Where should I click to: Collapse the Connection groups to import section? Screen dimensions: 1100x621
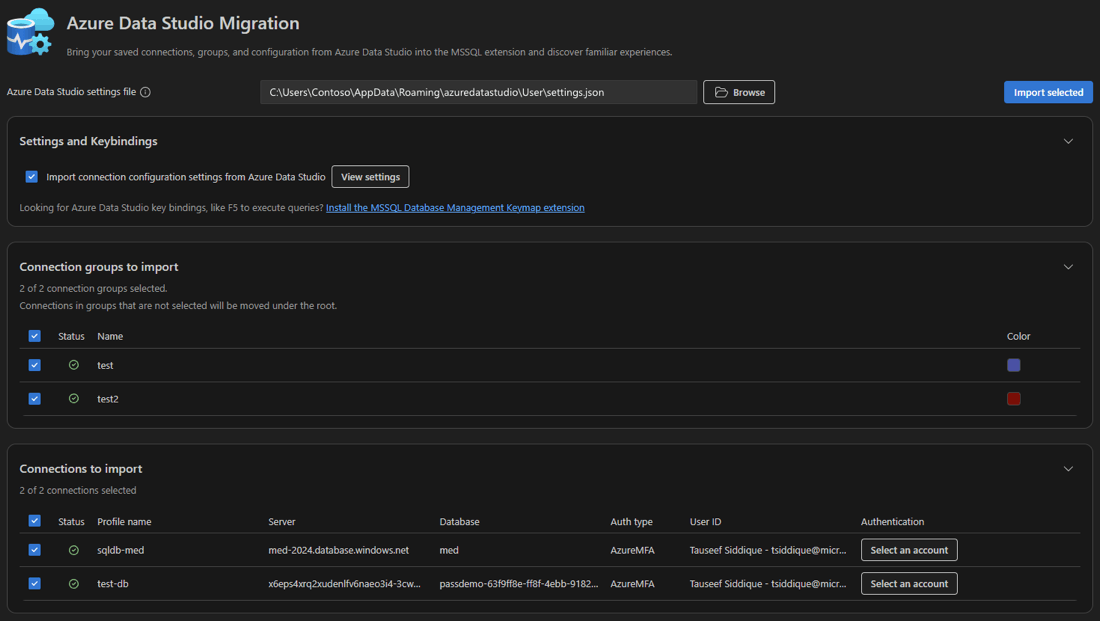(x=1068, y=267)
